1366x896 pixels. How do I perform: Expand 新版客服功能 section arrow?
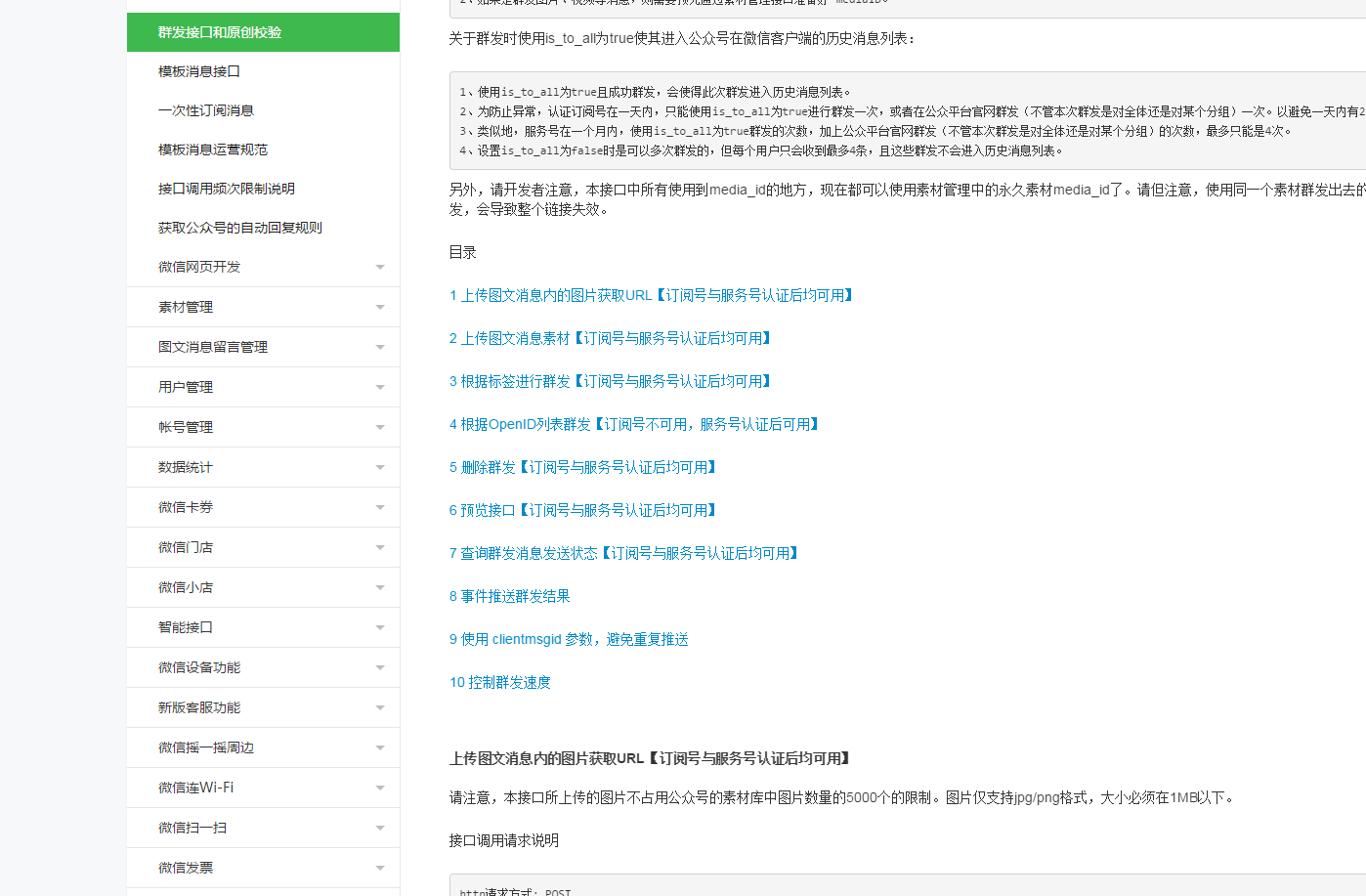380,708
